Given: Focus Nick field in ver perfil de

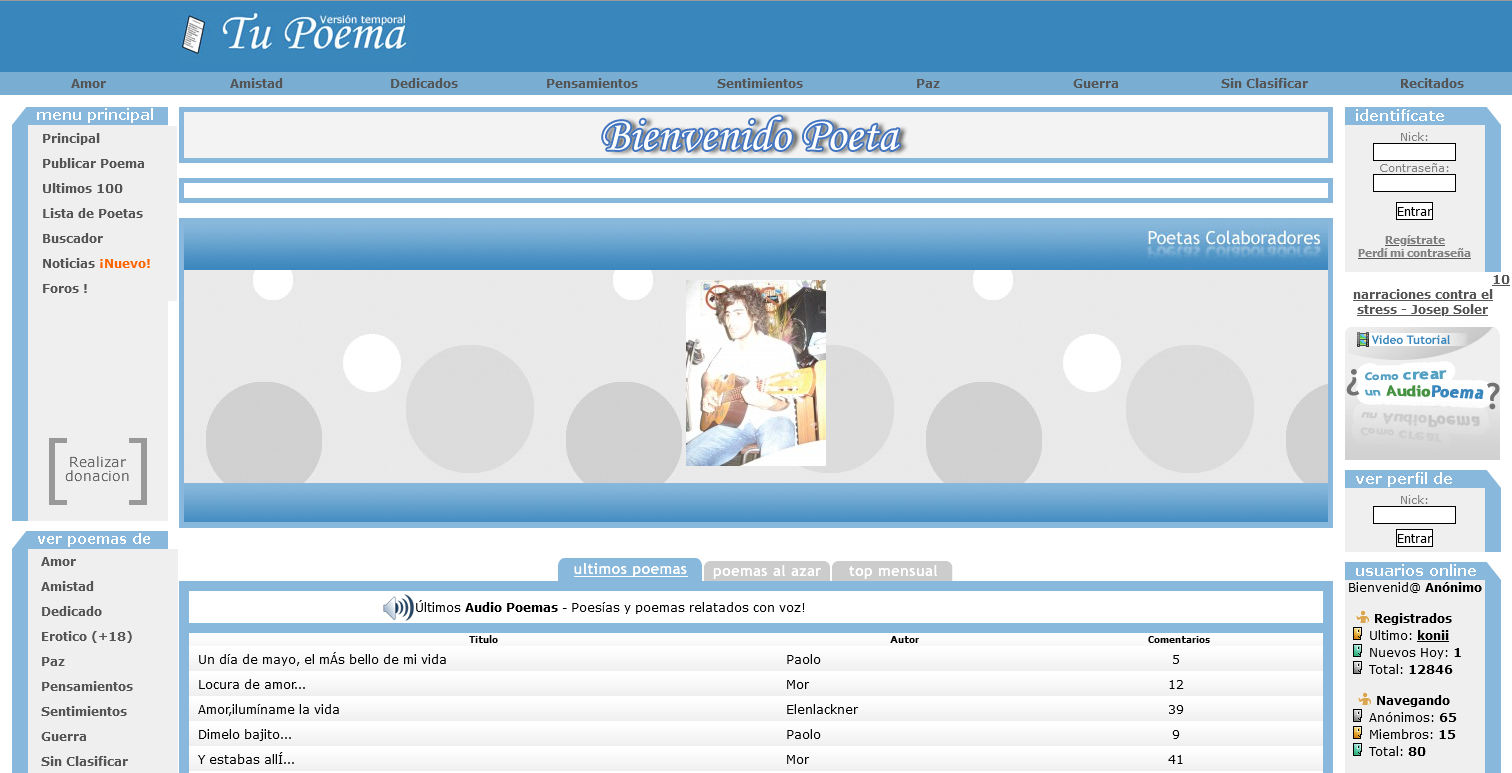Looking at the screenshot, I should tap(1414, 515).
